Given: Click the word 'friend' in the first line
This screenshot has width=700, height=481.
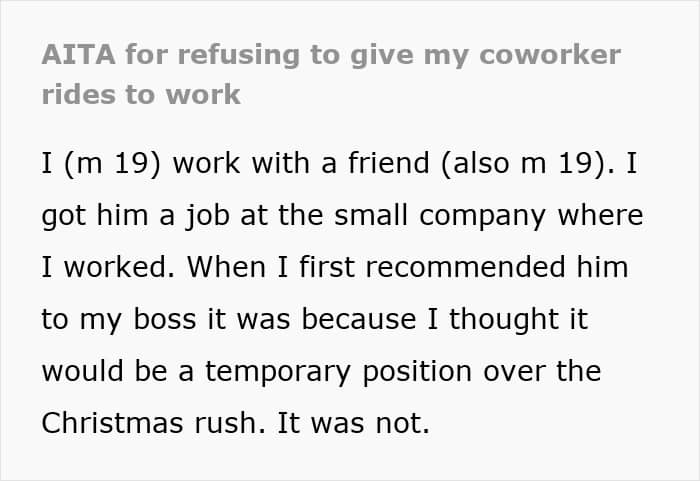Looking at the screenshot, I should pyautogui.click(x=388, y=163).
